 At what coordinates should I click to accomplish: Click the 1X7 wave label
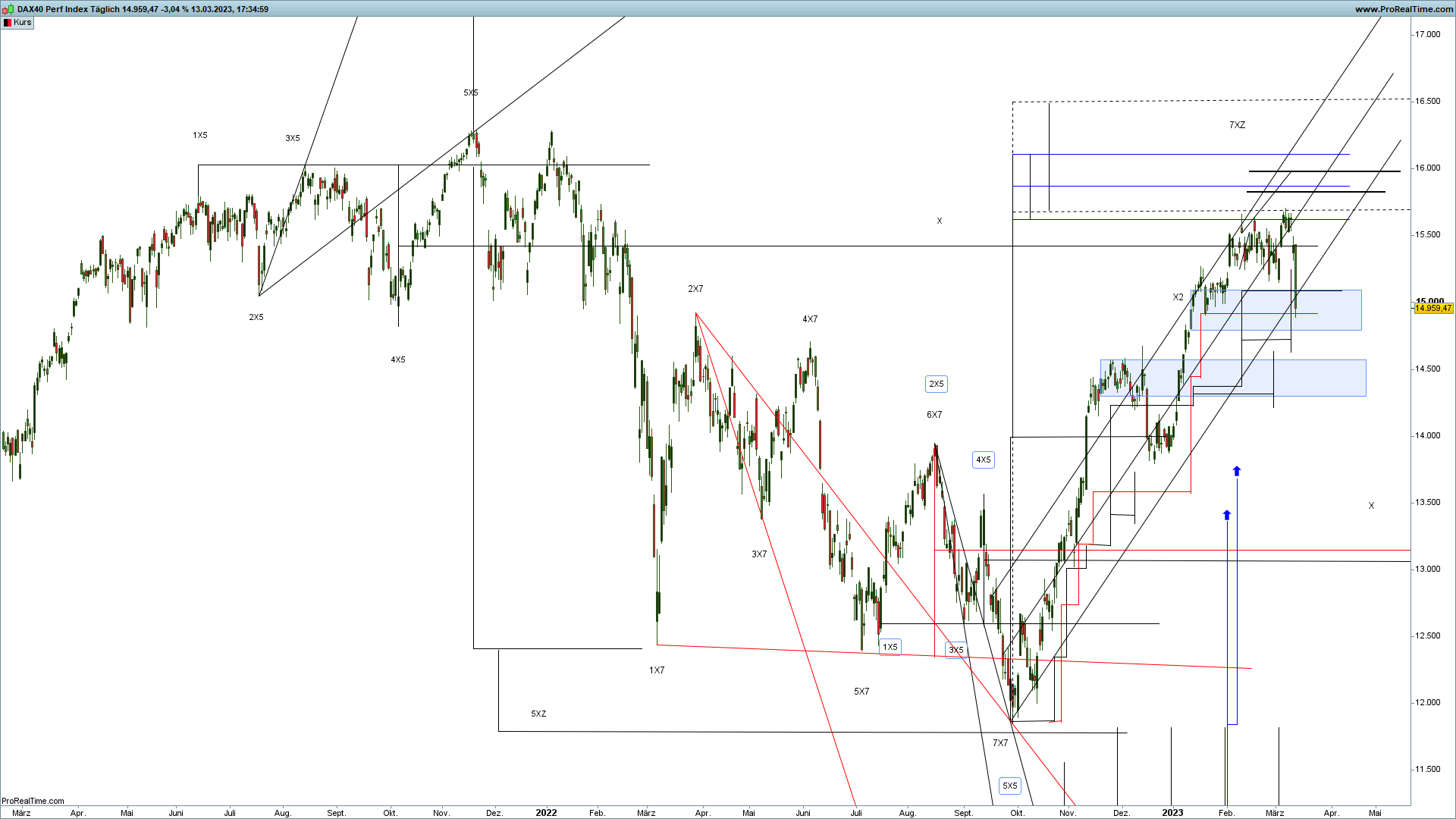click(x=657, y=670)
